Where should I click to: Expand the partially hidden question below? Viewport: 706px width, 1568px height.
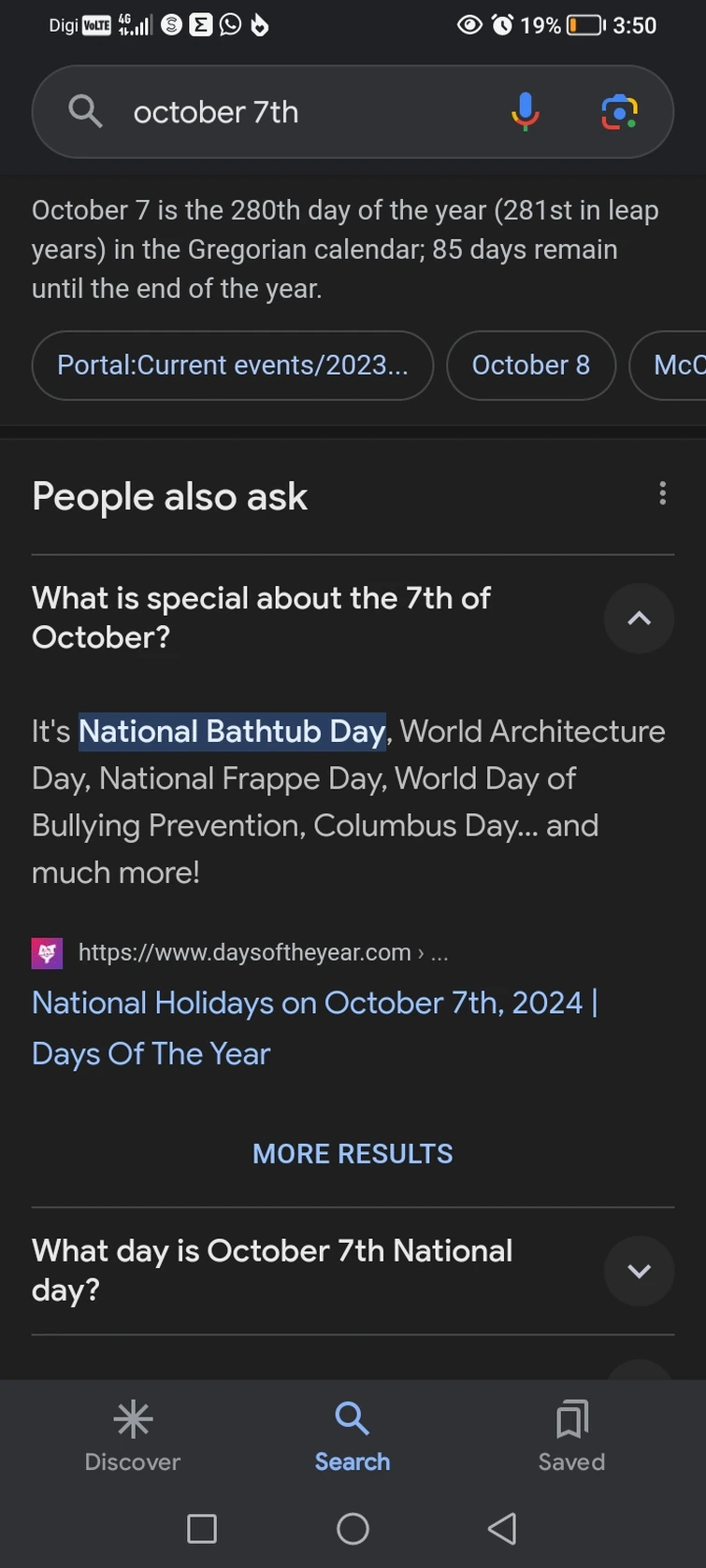pos(639,1370)
